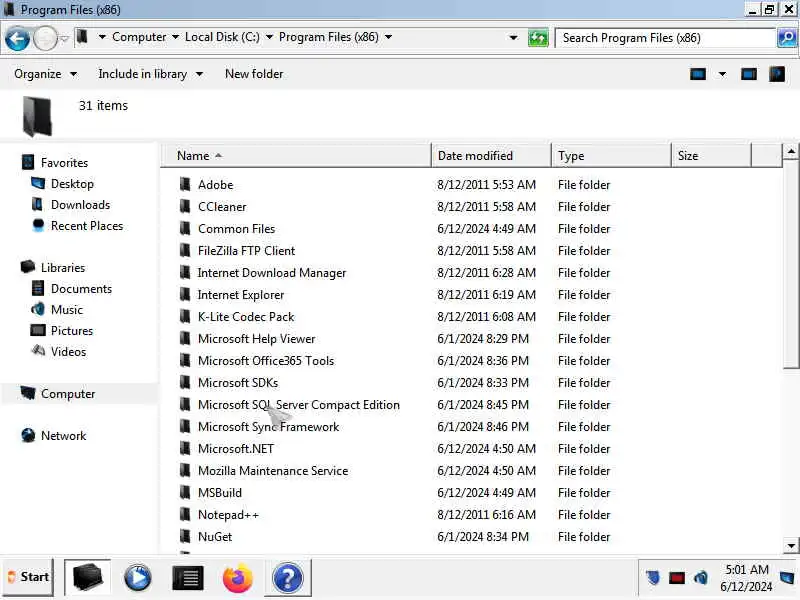
Task: Click the file list scroll down arrow
Action: 791,545
